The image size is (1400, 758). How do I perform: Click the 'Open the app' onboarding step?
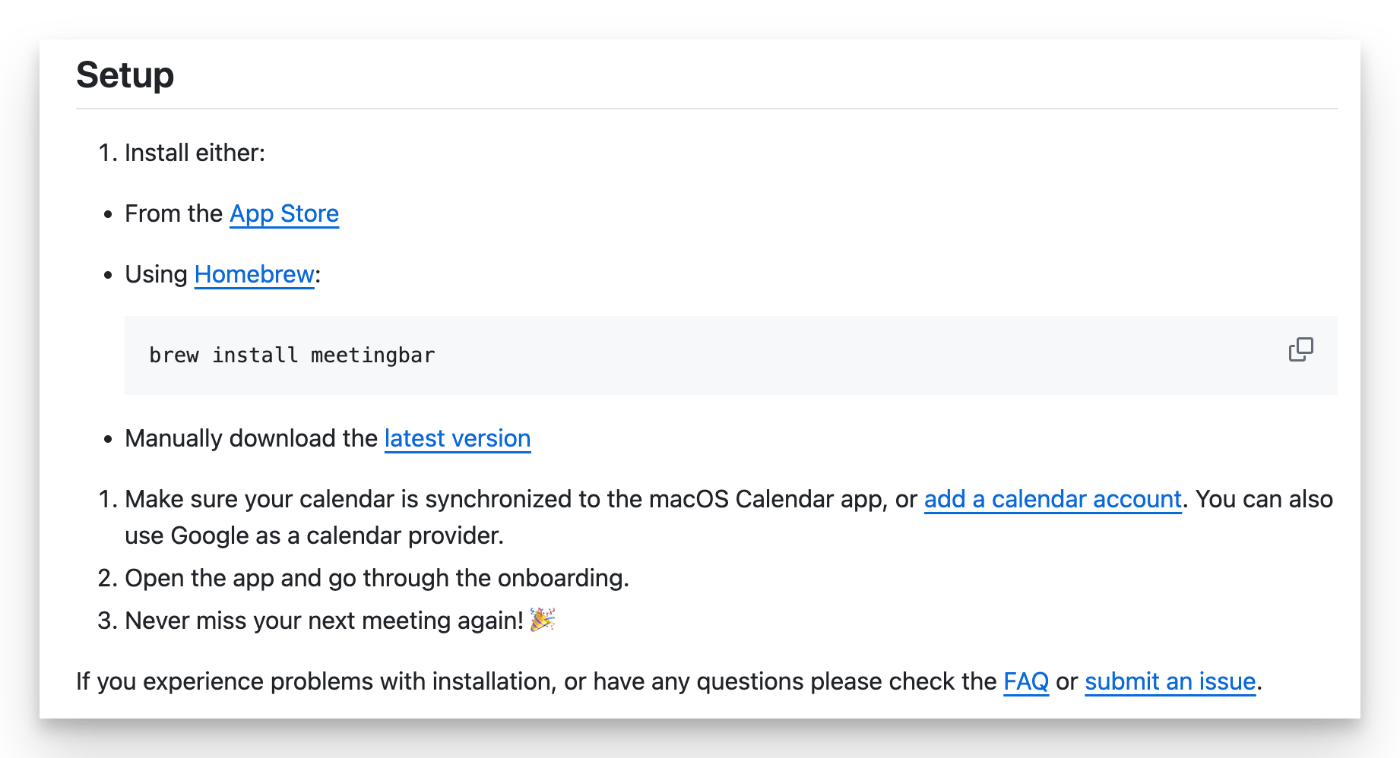tap(376, 578)
